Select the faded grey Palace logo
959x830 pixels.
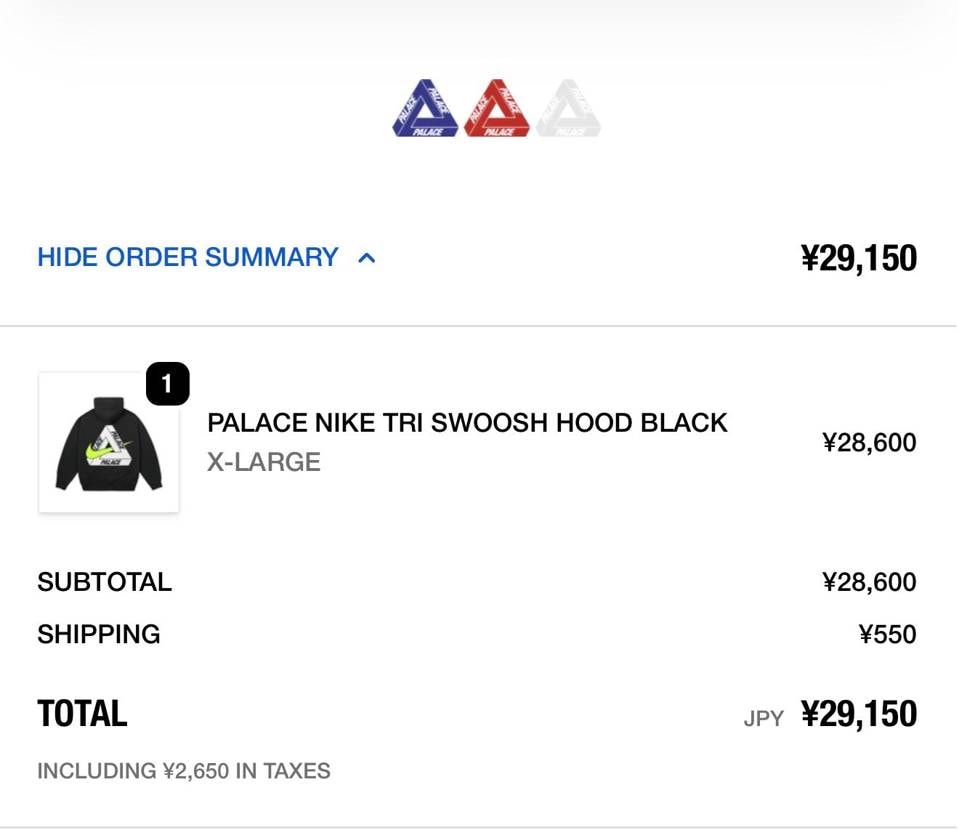(x=568, y=109)
